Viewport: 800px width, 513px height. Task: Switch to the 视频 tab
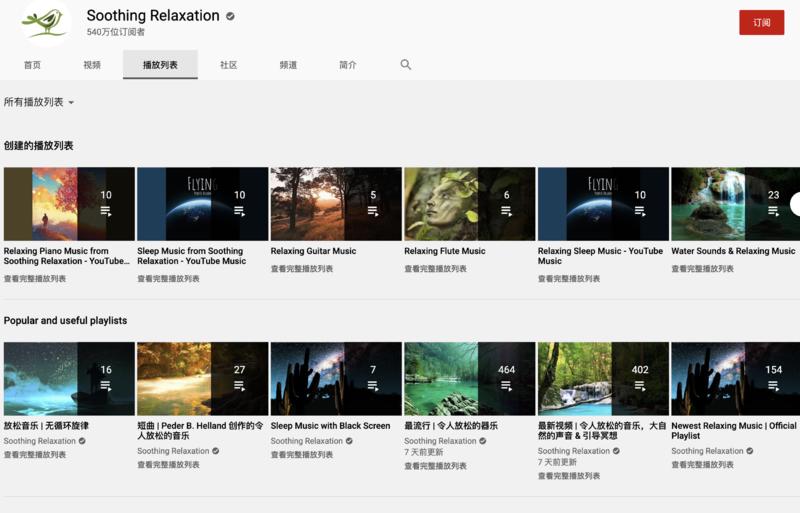(92, 65)
